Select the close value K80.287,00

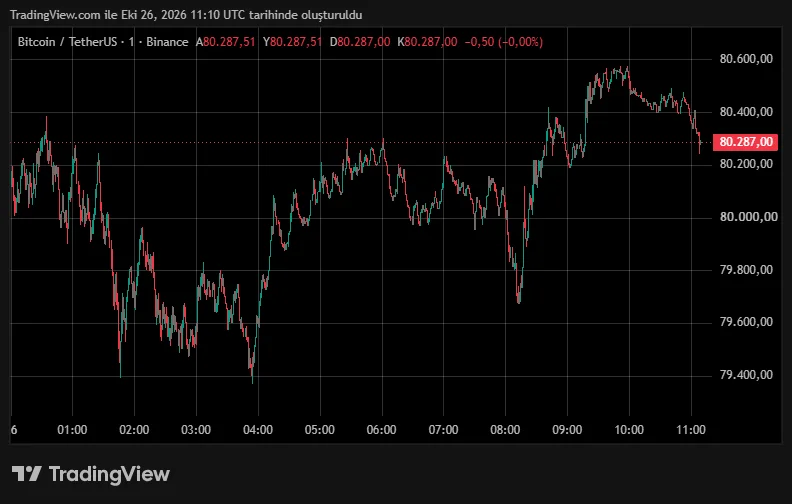(x=427, y=42)
